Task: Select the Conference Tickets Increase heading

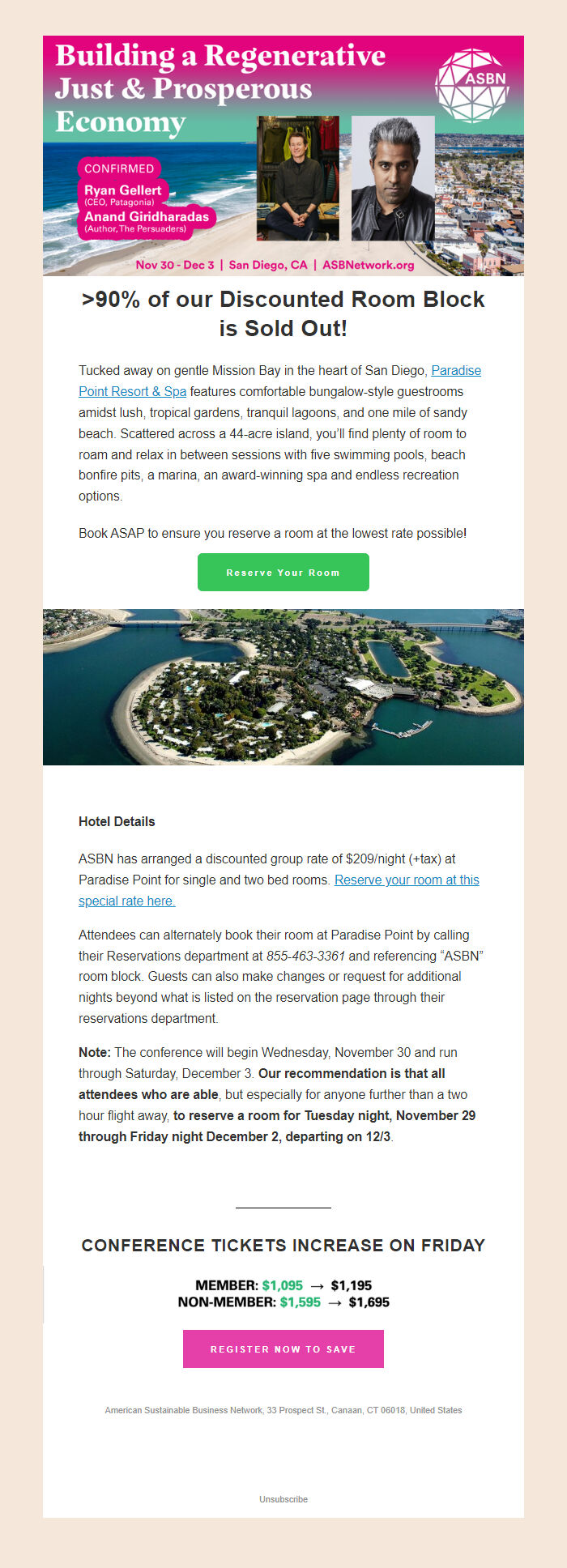Action: point(283,1246)
